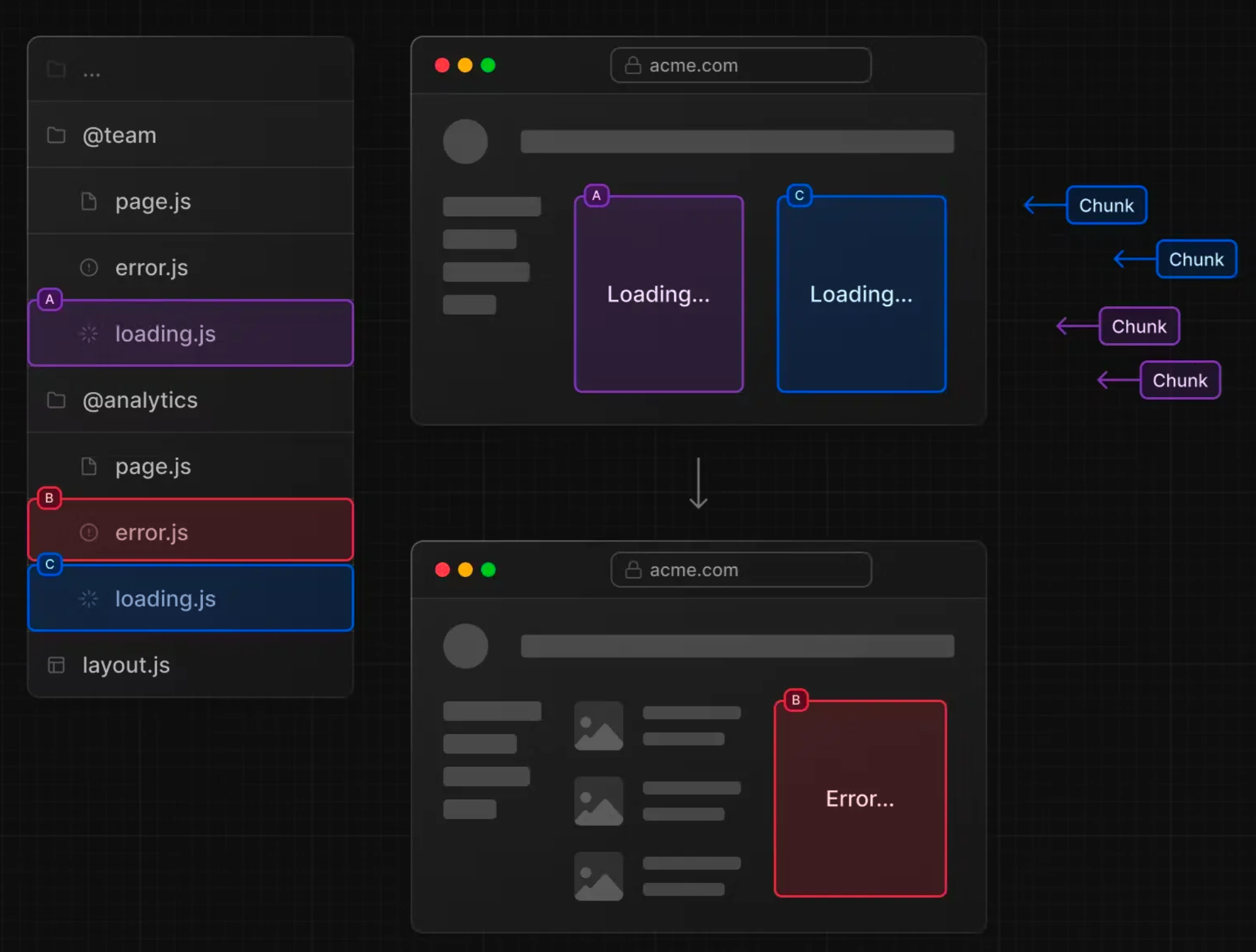Viewport: 1256px width, 952px height.
Task: Click the last sidebar placeholder bar in the top browser
Action: coord(469,304)
